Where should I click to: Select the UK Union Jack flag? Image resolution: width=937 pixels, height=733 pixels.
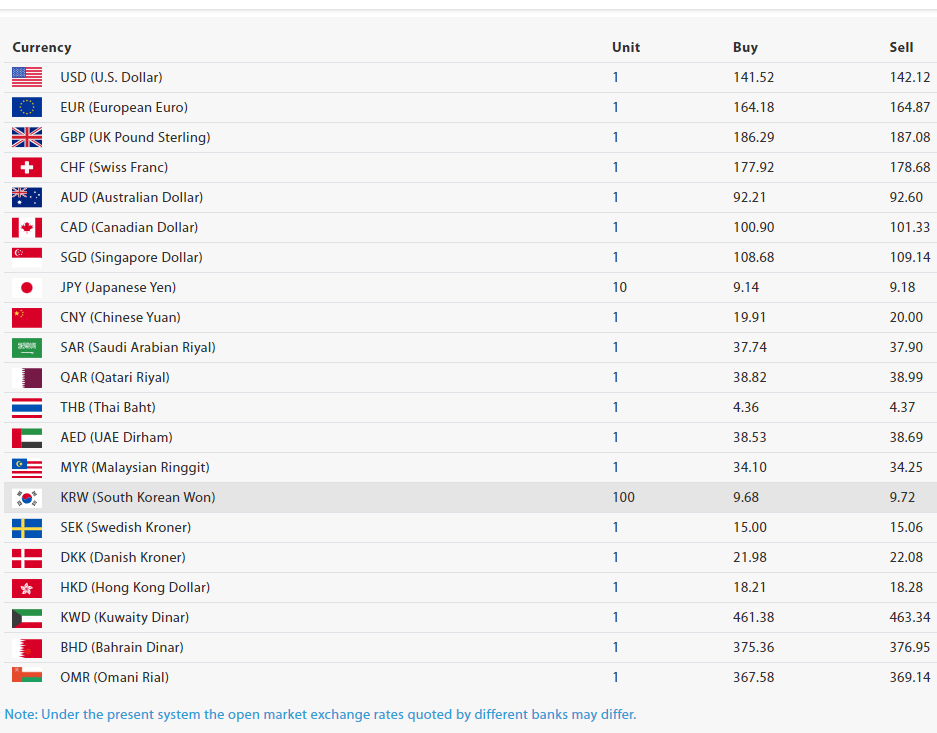(x=27, y=137)
